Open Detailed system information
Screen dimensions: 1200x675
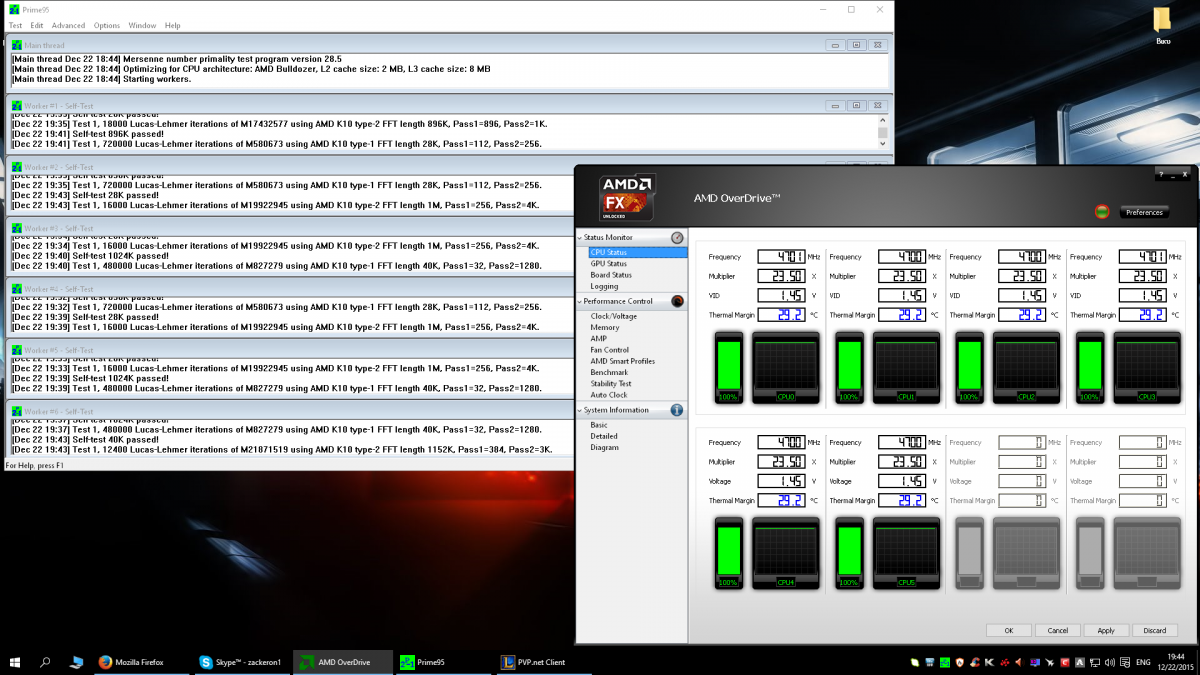604,436
